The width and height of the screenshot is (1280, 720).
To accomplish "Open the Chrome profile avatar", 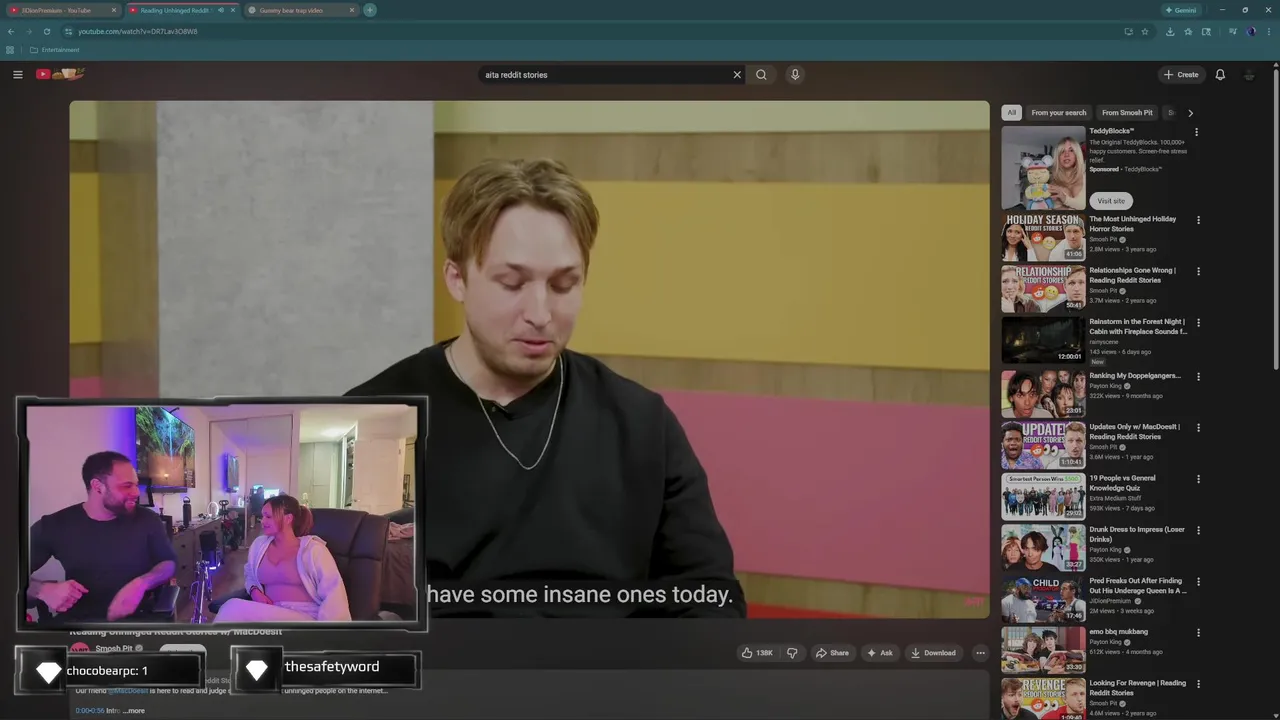I will [x=1251, y=31].
